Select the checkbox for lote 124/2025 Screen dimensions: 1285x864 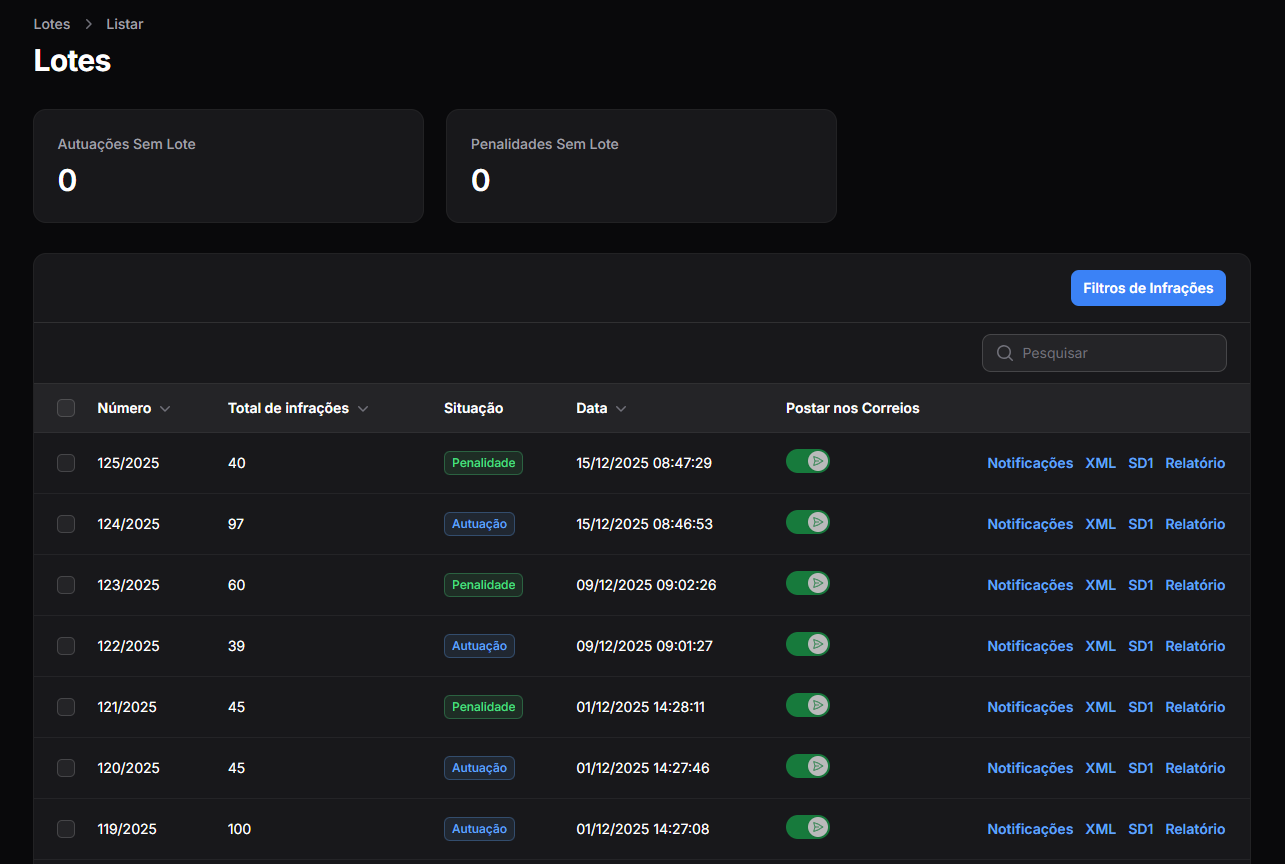(x=66, y=524)
